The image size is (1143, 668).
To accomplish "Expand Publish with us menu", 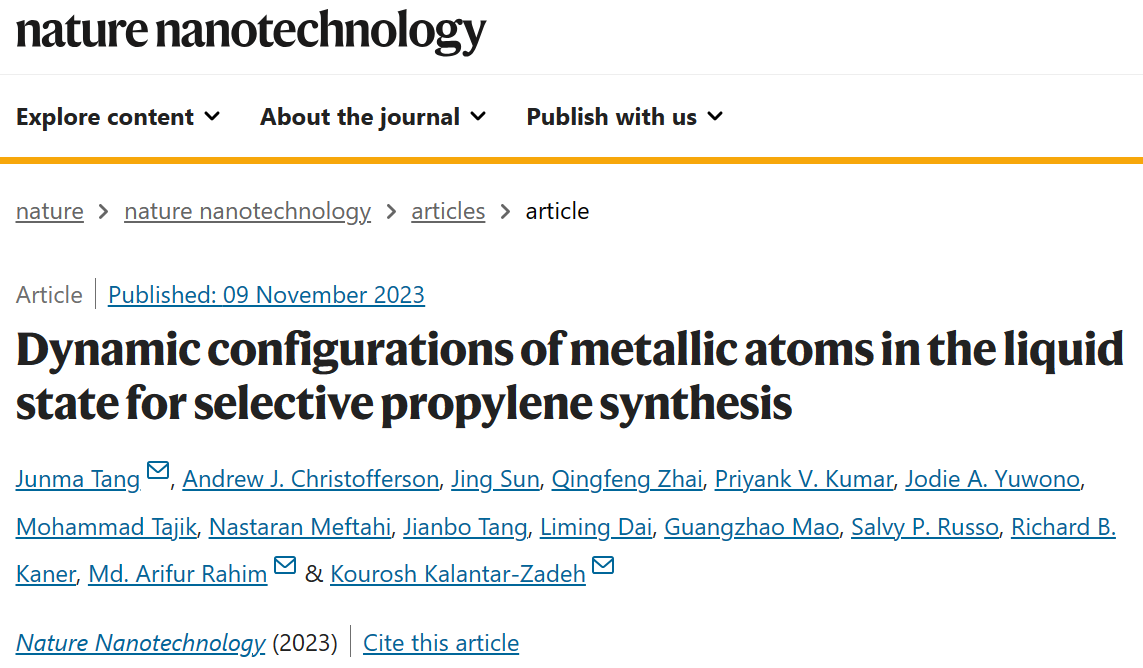I will coord(624,117).
